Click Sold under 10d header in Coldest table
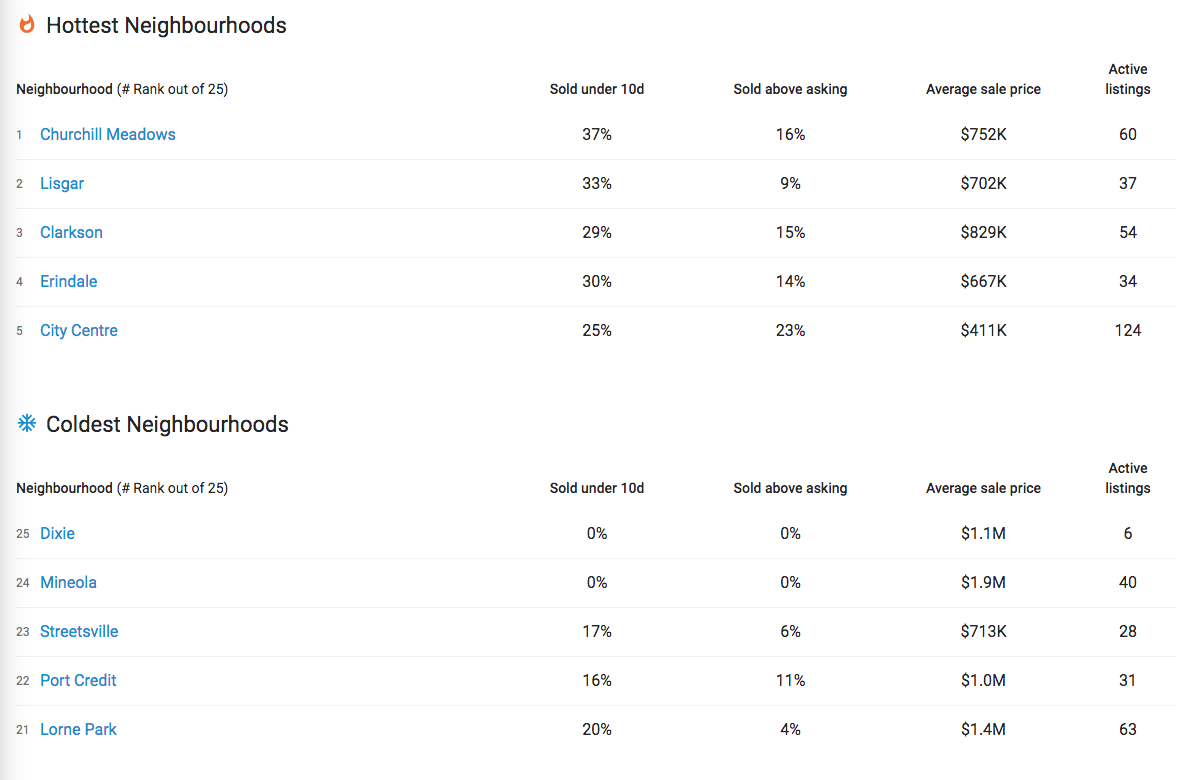The height and width of the screenshot is (780, 1188). (x=597, y=488)
